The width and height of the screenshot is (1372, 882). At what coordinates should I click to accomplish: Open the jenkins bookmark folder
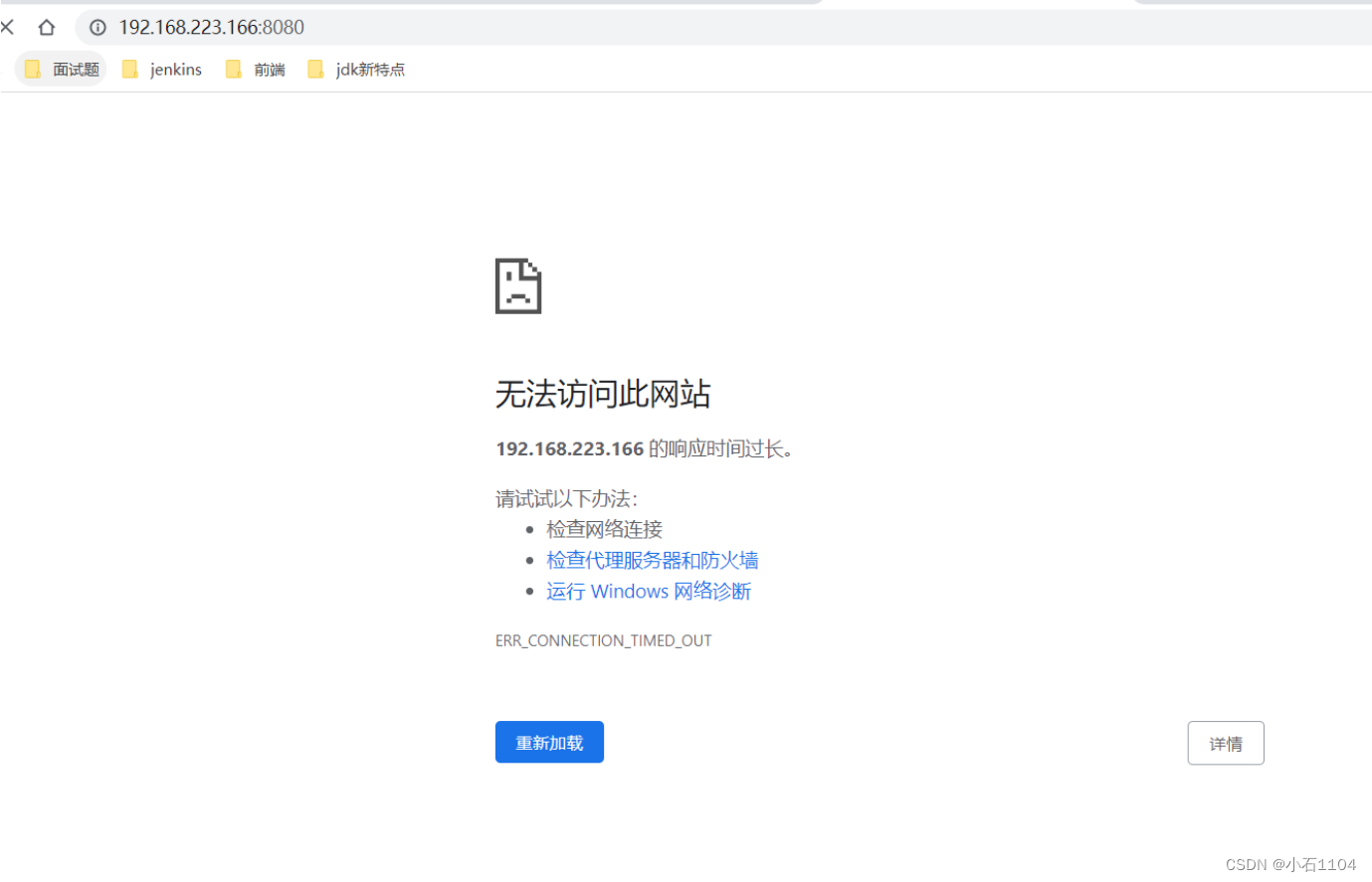tap(162, 69)
